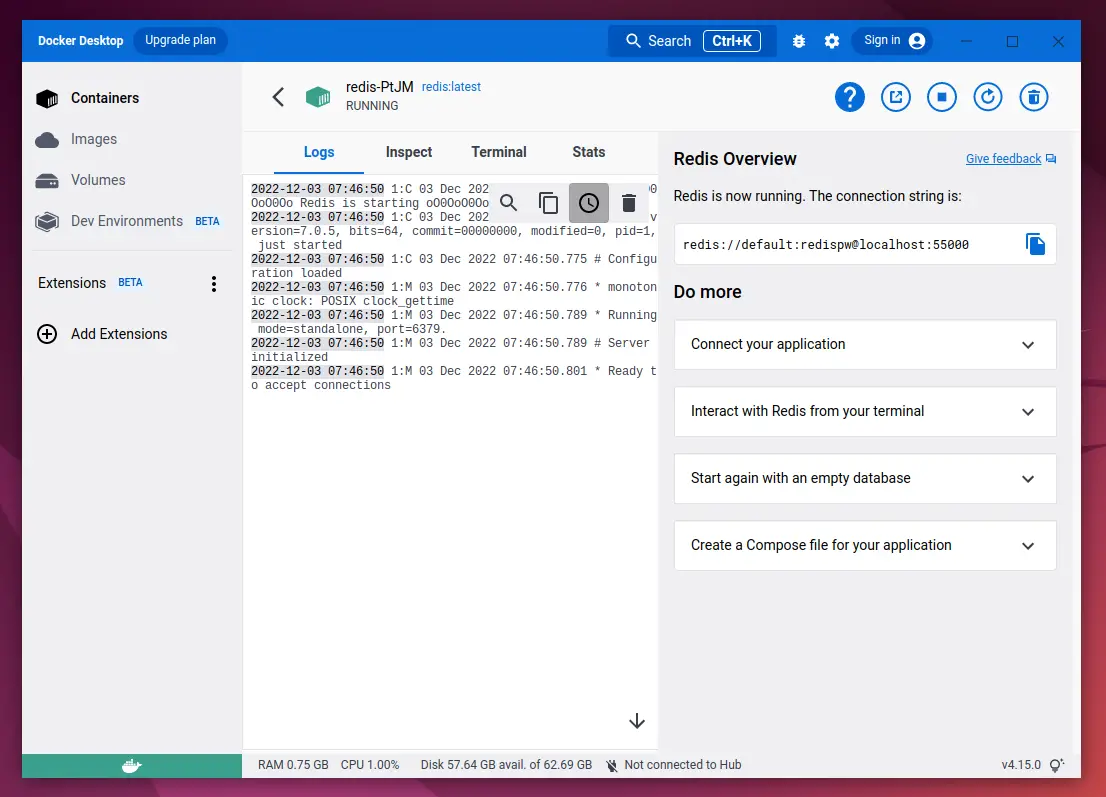Toggle log timestamps clock icon
Screen dimensions: 1106x797
588,203
